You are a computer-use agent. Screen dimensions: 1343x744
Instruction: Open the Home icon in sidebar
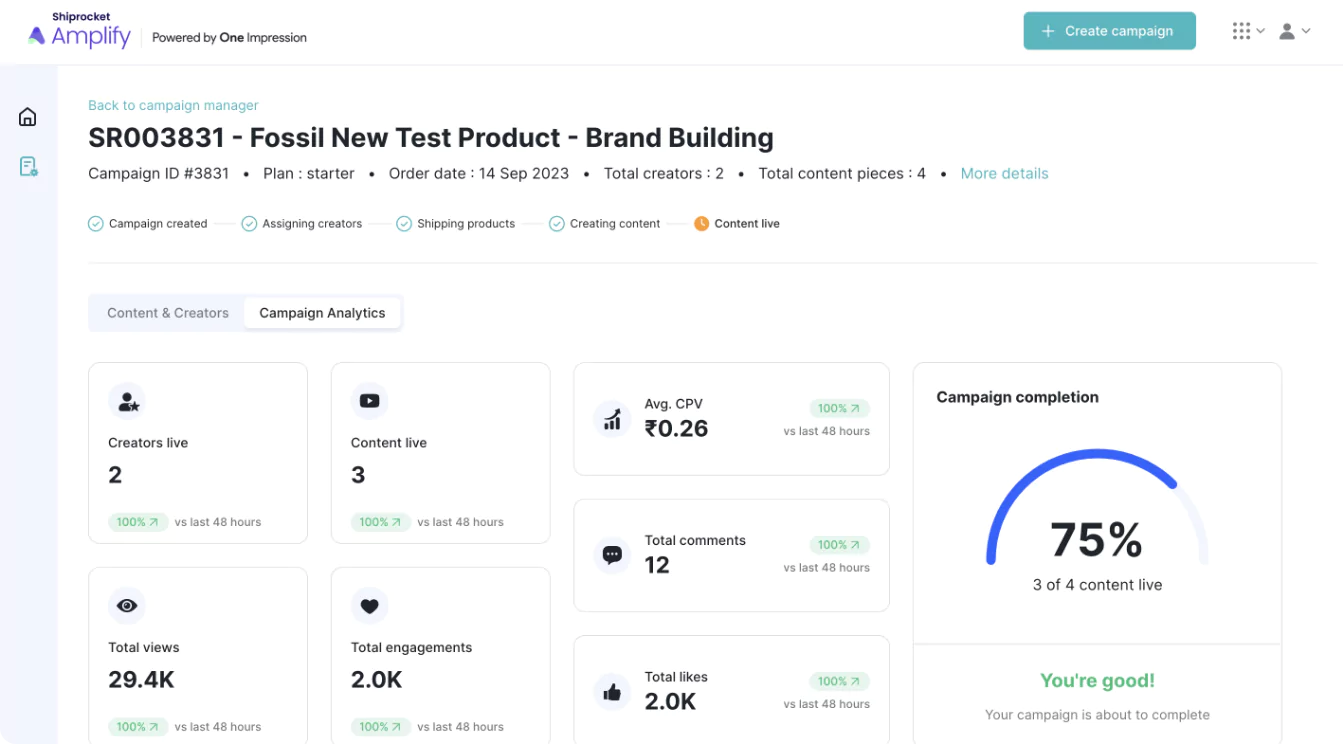click(28, 117)
